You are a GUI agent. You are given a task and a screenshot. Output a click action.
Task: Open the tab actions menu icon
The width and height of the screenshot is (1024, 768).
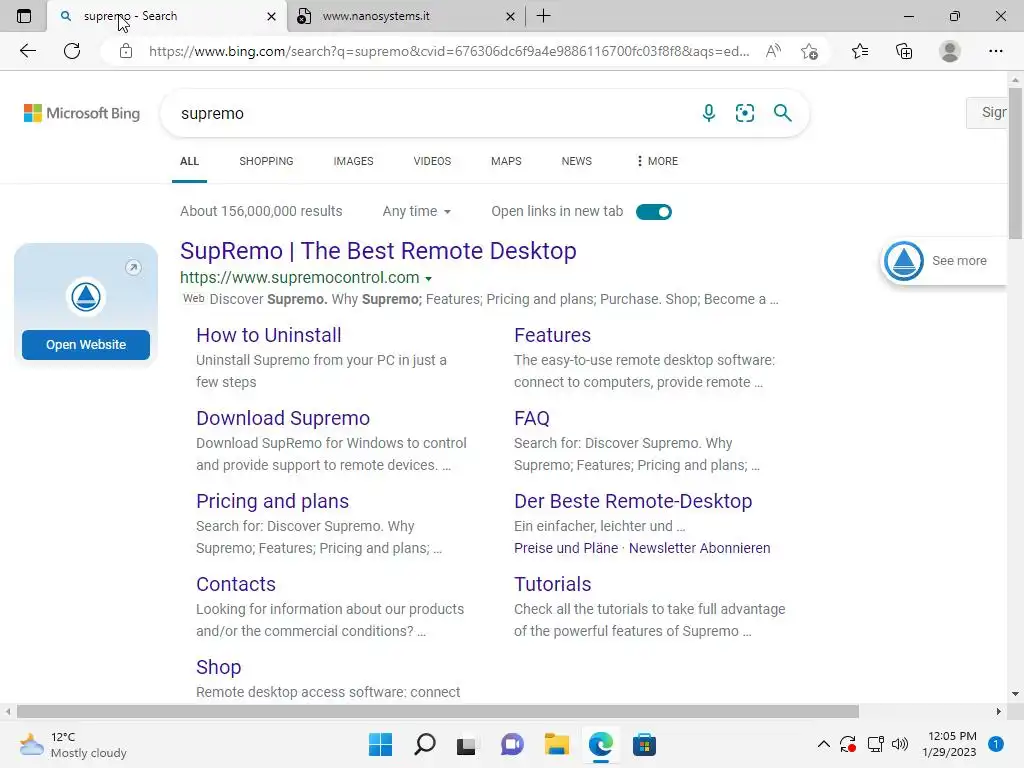click(x=24, y=16)
